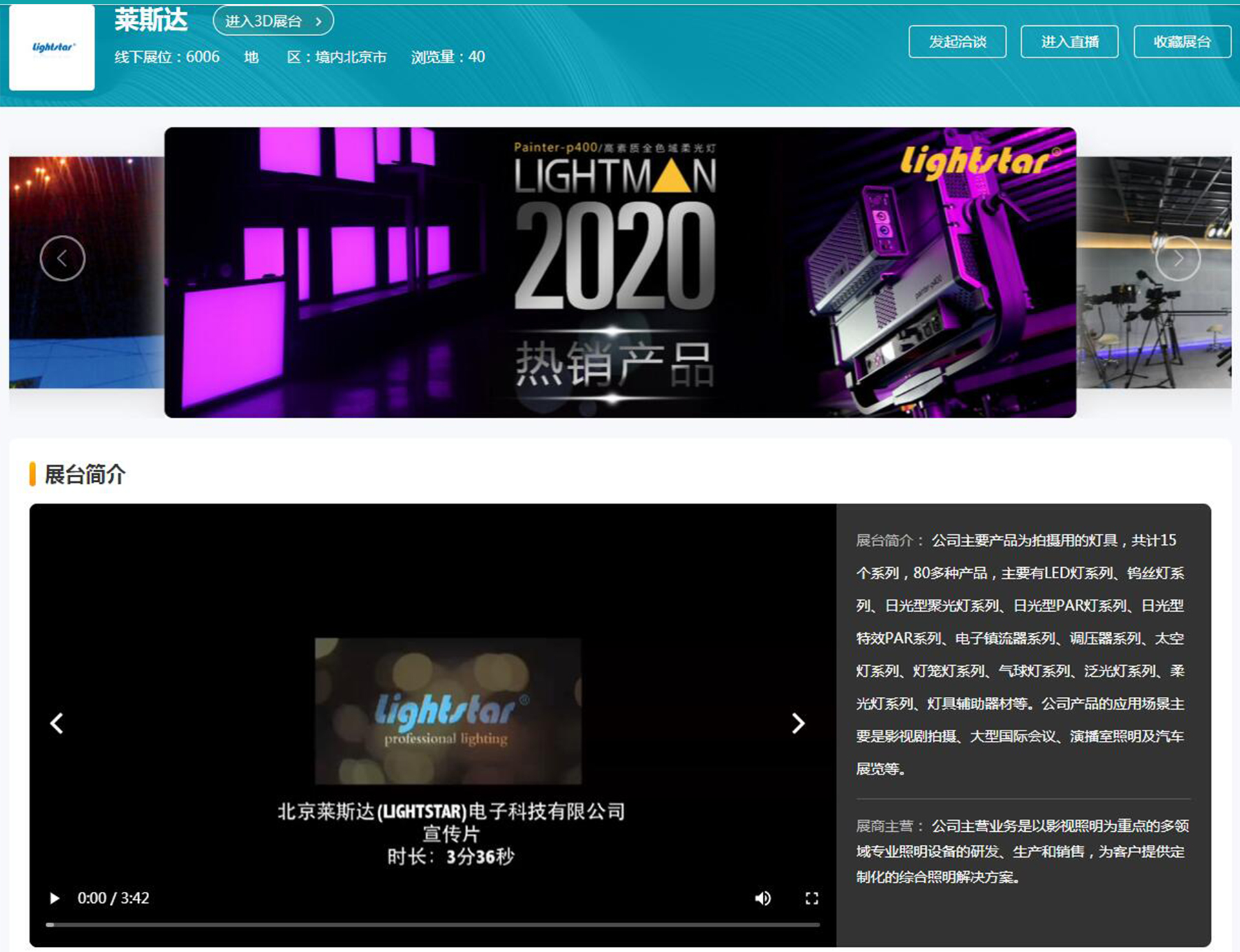Click the 发起洽谈 button
Viewport: 1240px width, 952px height.
[957, 42]
